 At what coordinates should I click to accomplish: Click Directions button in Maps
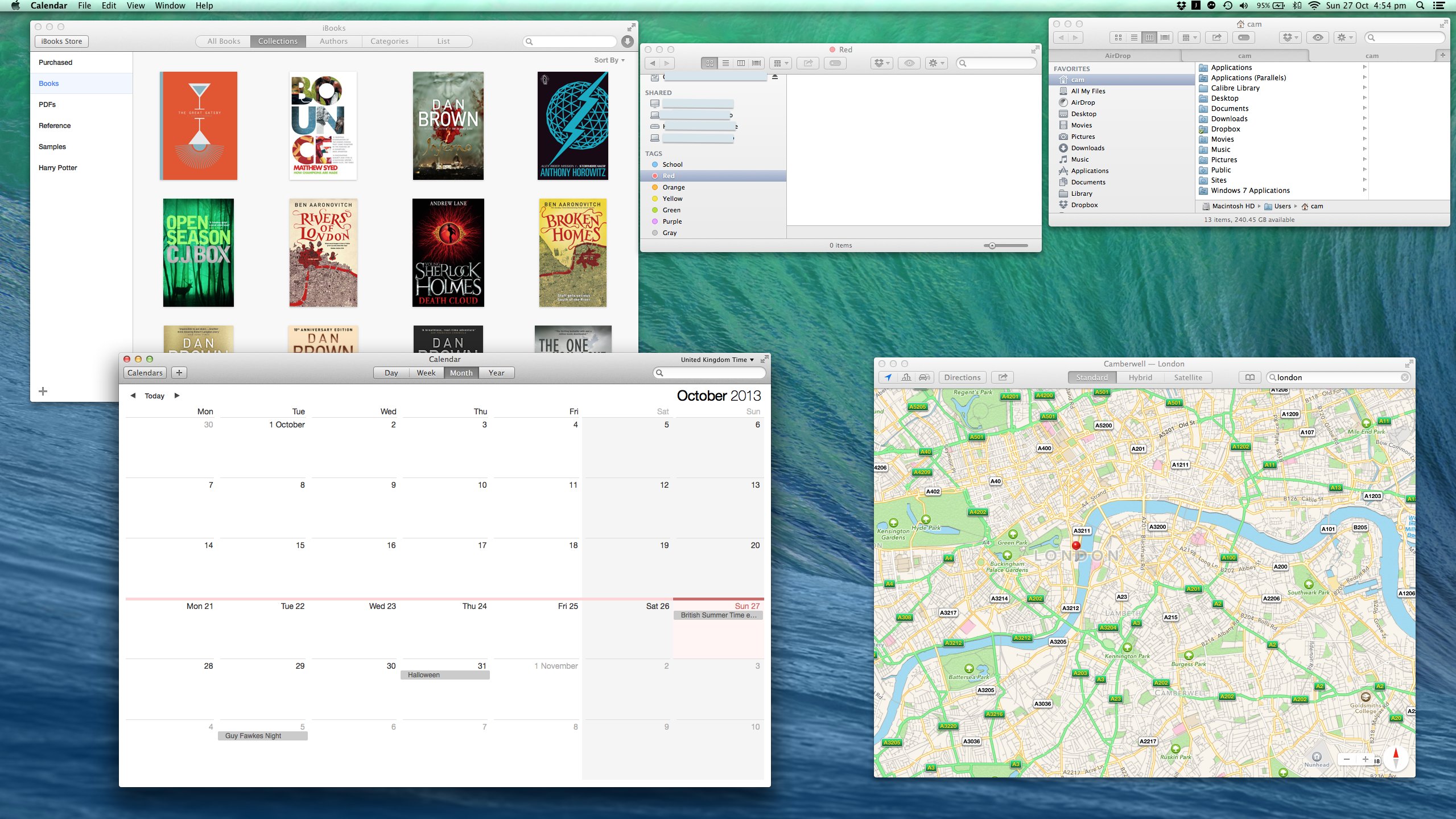(x=962, y=377)
